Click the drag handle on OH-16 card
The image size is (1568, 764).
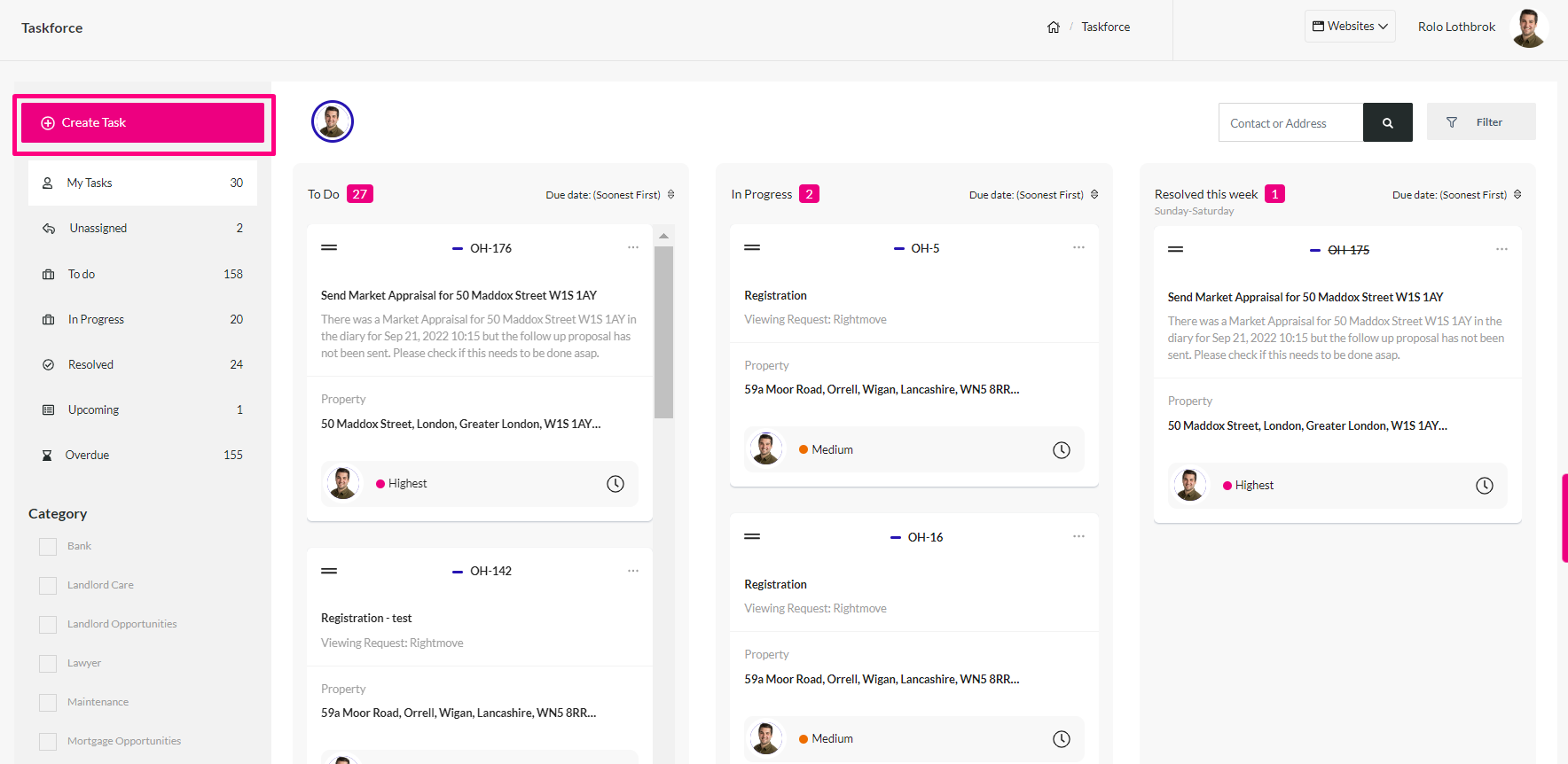pos(752,537)
